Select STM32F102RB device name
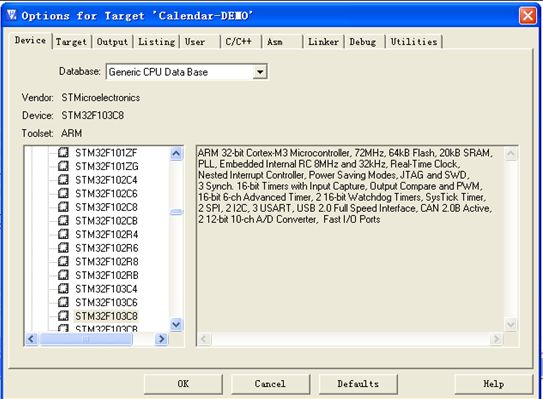The width and height of the screenshot is (543, 399). tap(107, 275)
